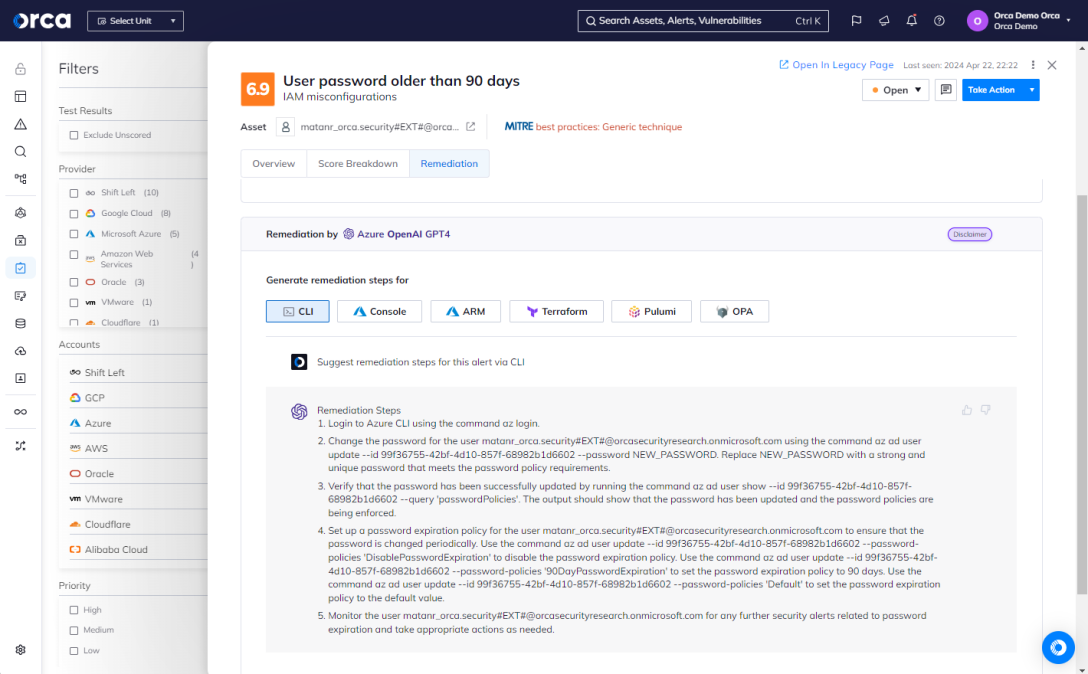The image size is (1088, 674).
Task: Generate remediation steps for Terraform
Action: 556,312
